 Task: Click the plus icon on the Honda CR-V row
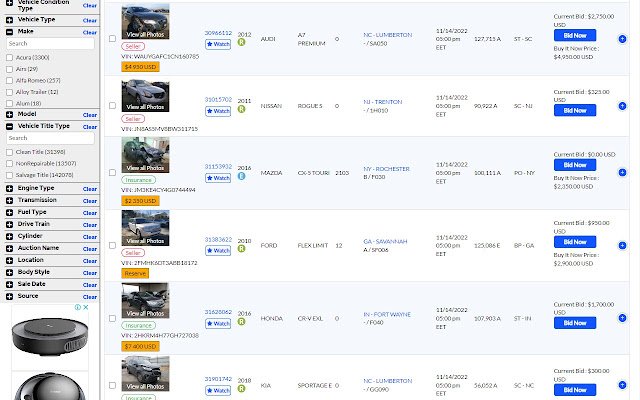[622, 318]
